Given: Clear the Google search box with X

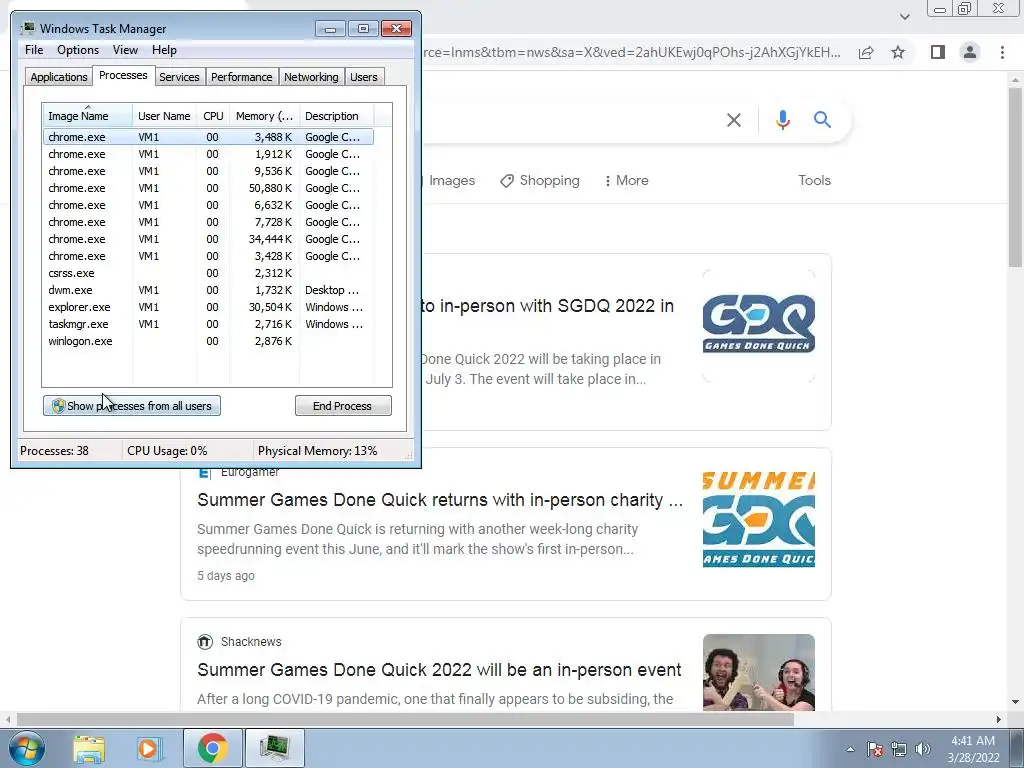Looking at the screenshot, I should pyautogui.click(x=734, y=120).
